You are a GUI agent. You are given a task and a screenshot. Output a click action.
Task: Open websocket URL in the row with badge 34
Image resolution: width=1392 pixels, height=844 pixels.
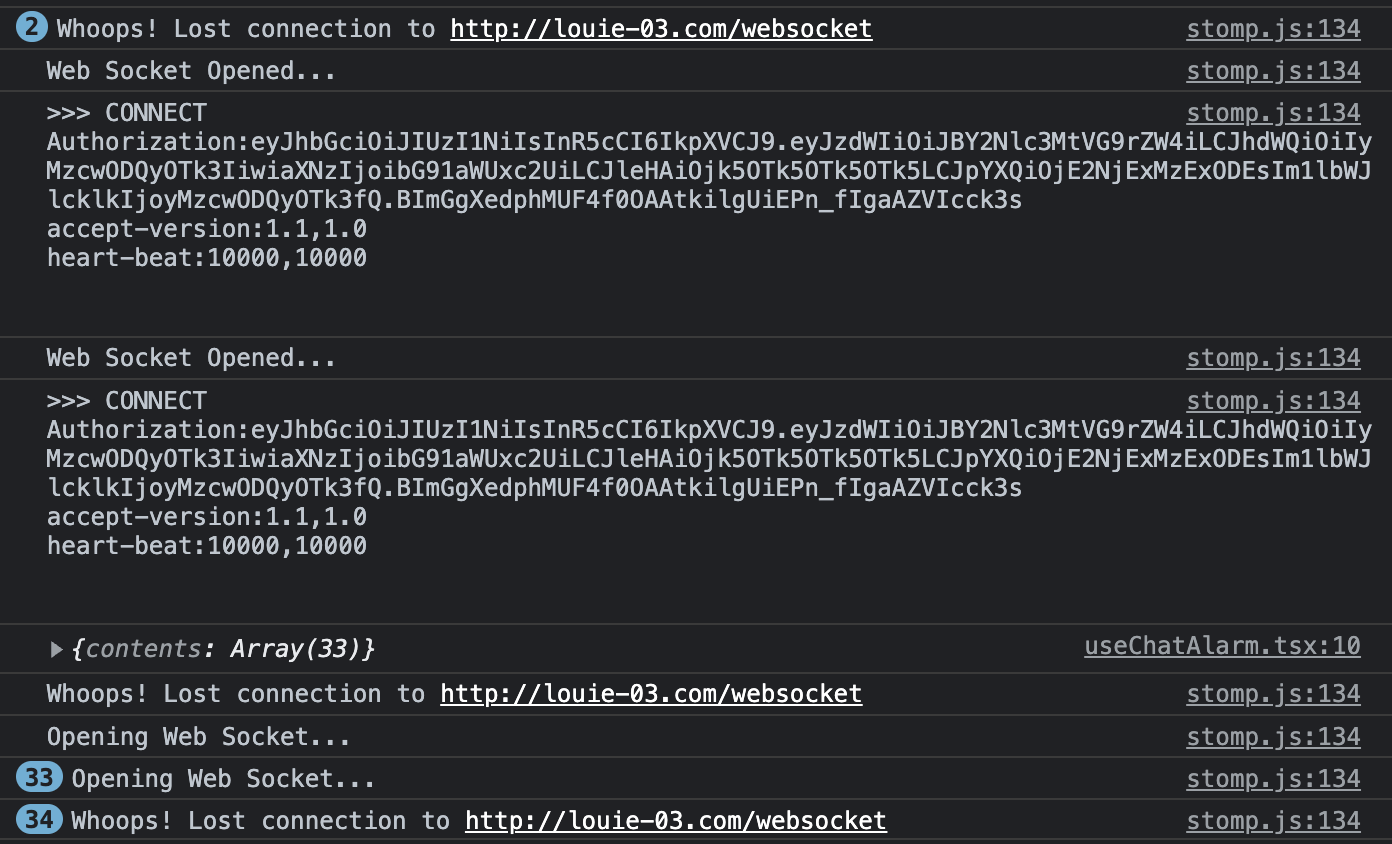[675, 821]
